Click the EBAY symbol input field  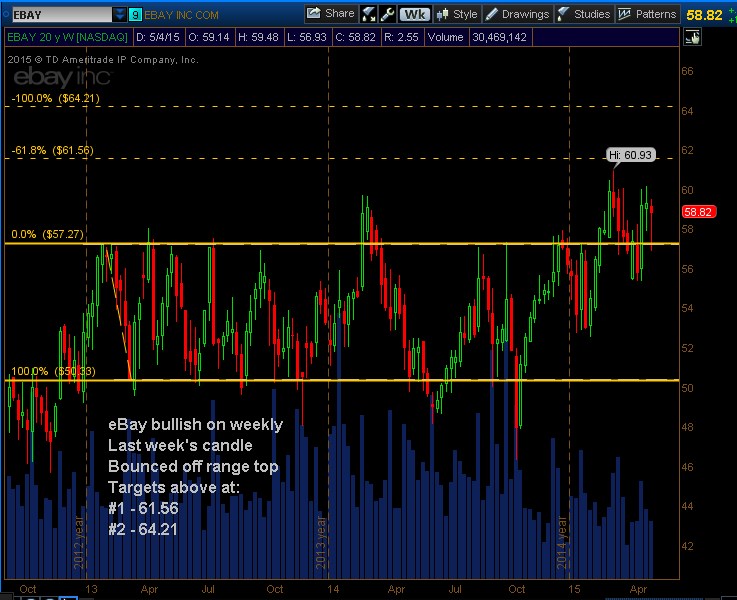[62, 15]
